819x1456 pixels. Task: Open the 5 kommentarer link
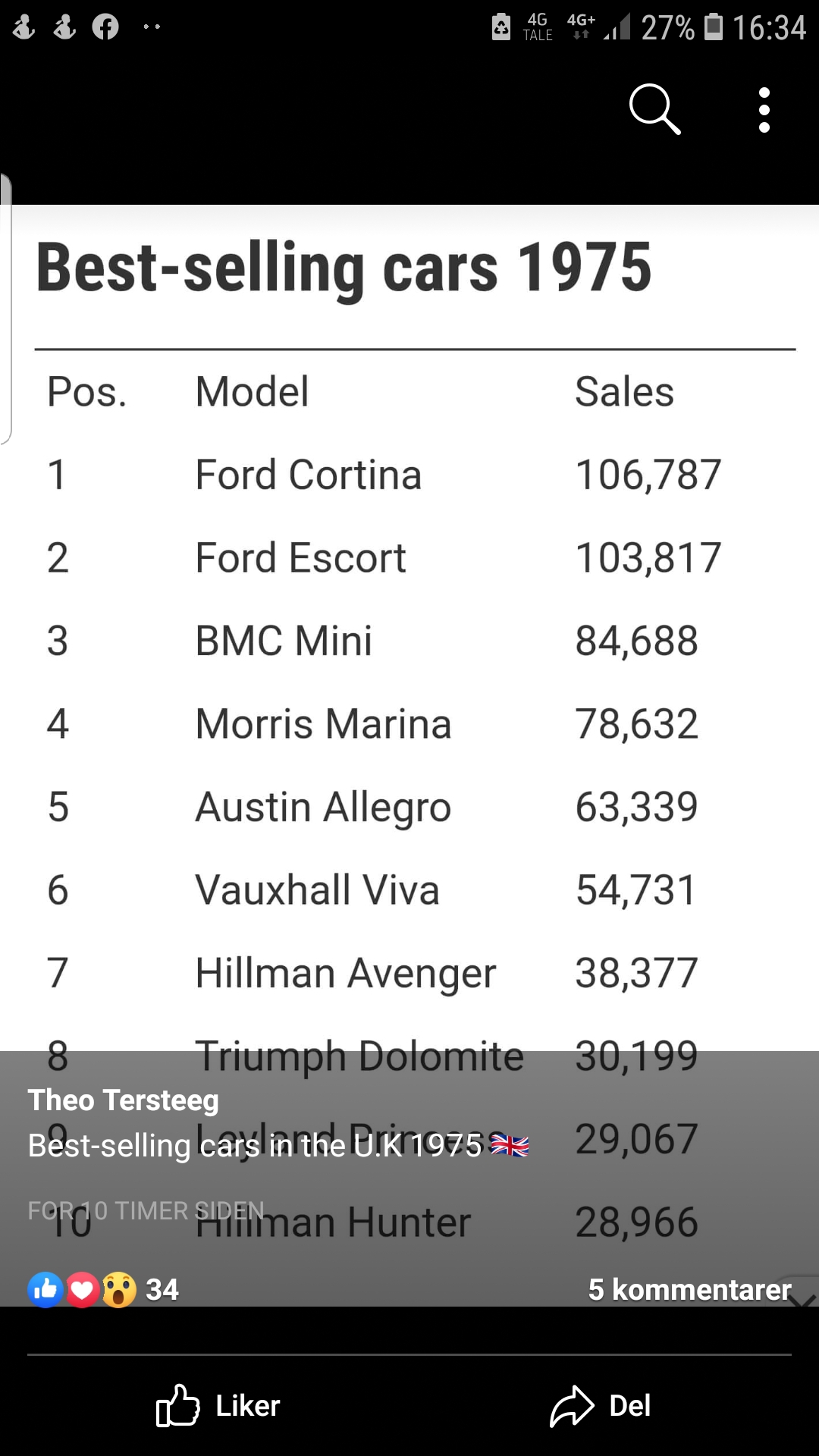click(689, 1289)
